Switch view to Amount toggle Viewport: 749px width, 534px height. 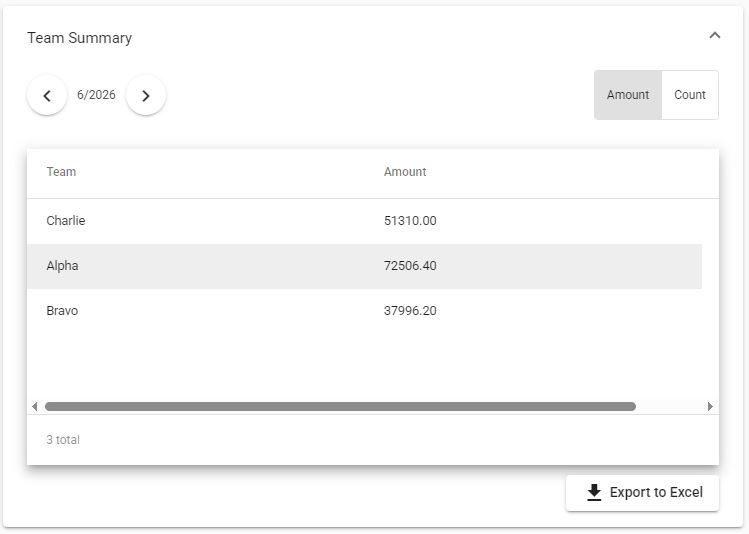628,95
